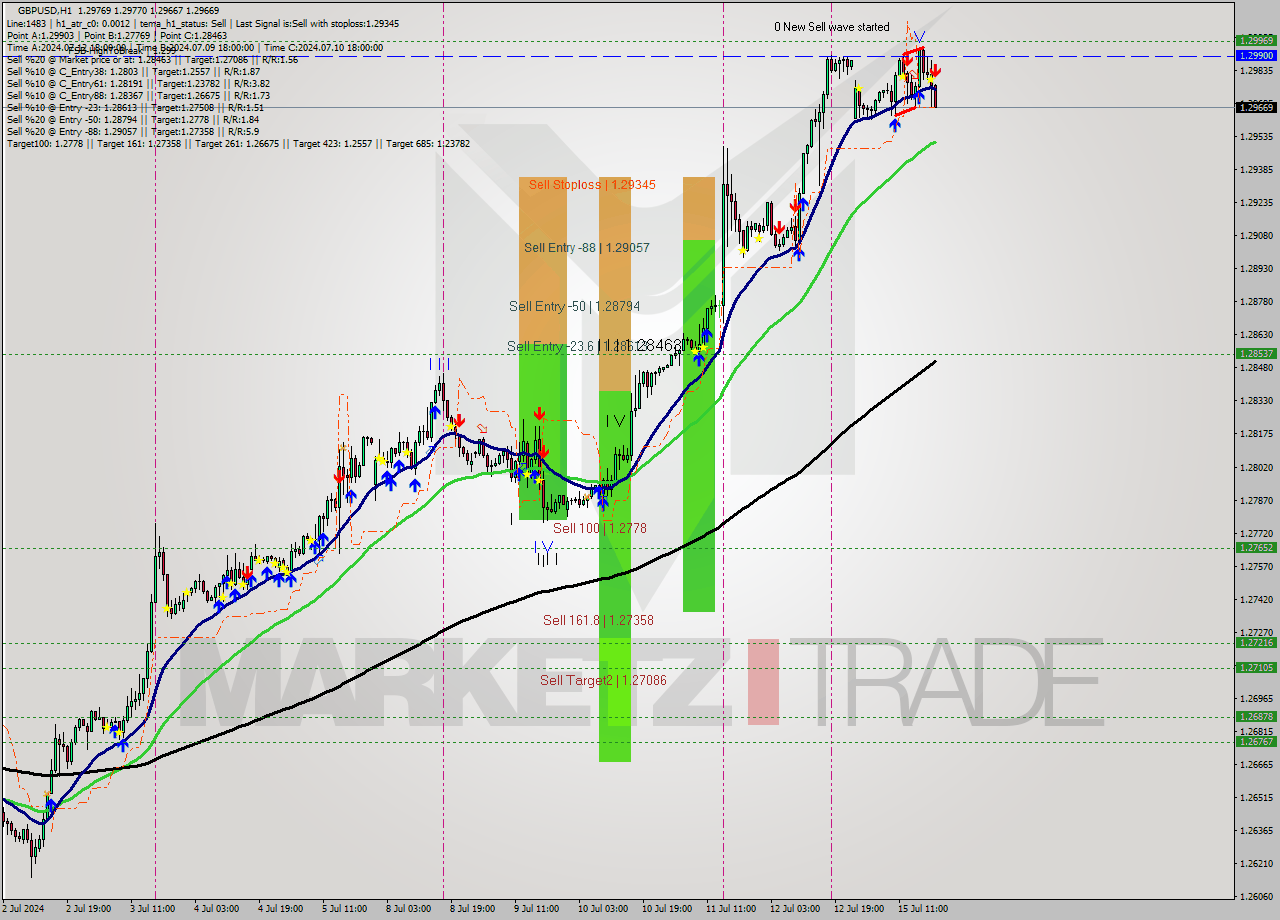Click the 'Sell Entry -50 | 1.28794' label
This screenshot has width=1280, height=920.
[x=572, y=306]
